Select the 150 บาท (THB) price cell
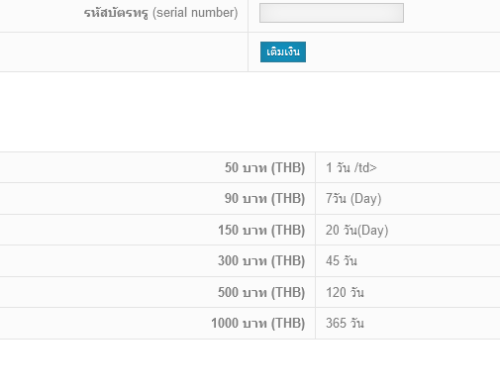This screenshot has width=500, height=392. 157,230
